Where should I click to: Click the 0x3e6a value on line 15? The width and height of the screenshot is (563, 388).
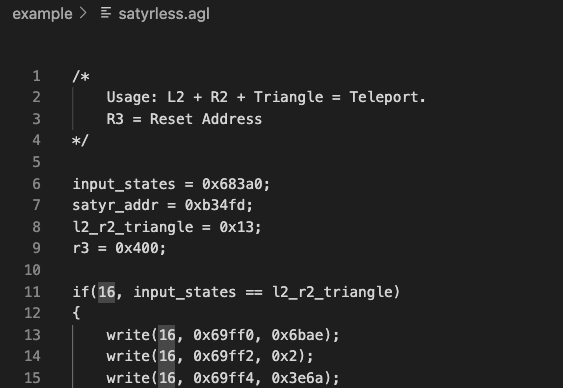coord(297,378)
